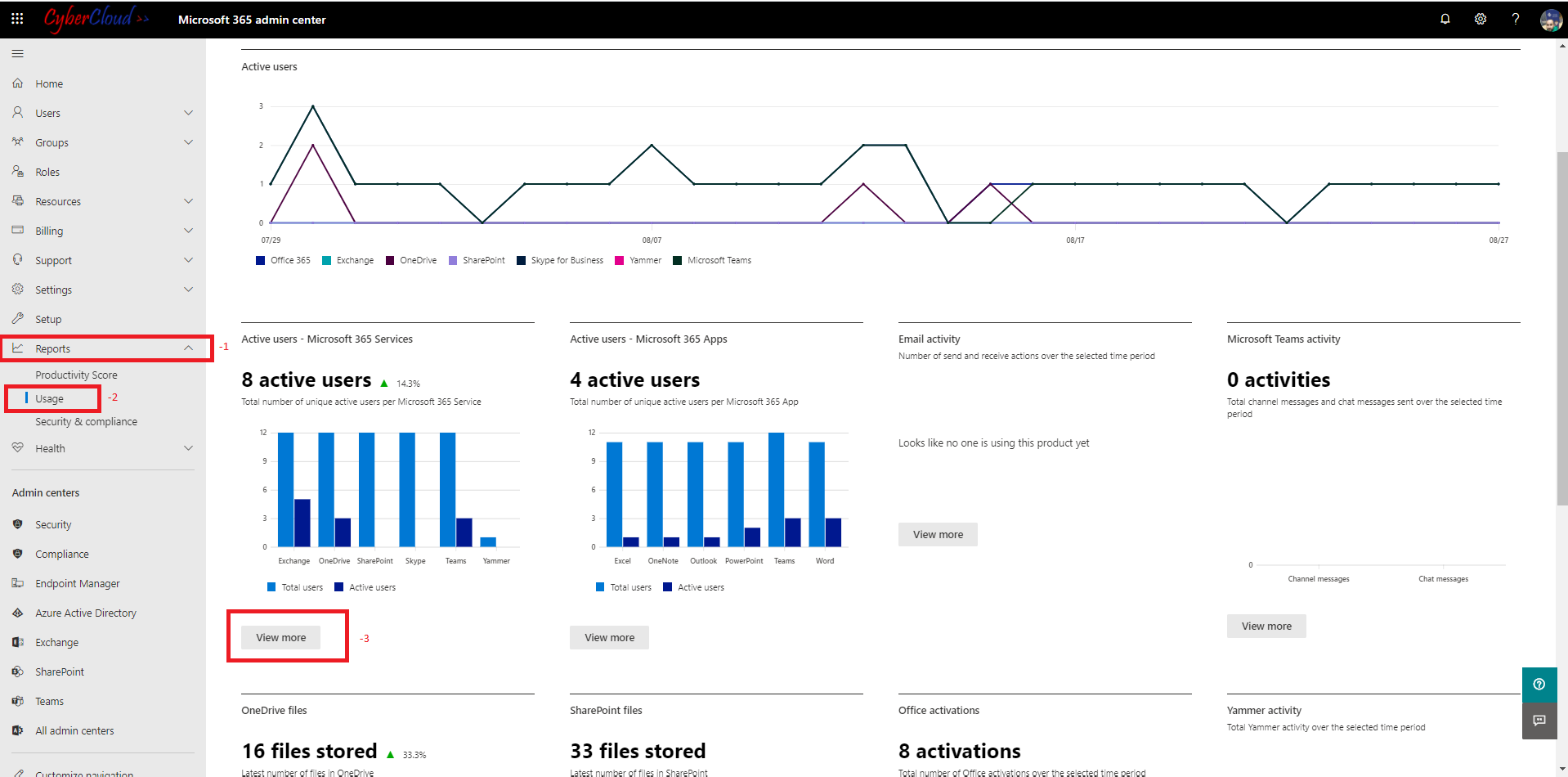Expand the Groups chevron
Image resolution: width=1568 pixels, height=777 pixels.
tap(189, 142)
